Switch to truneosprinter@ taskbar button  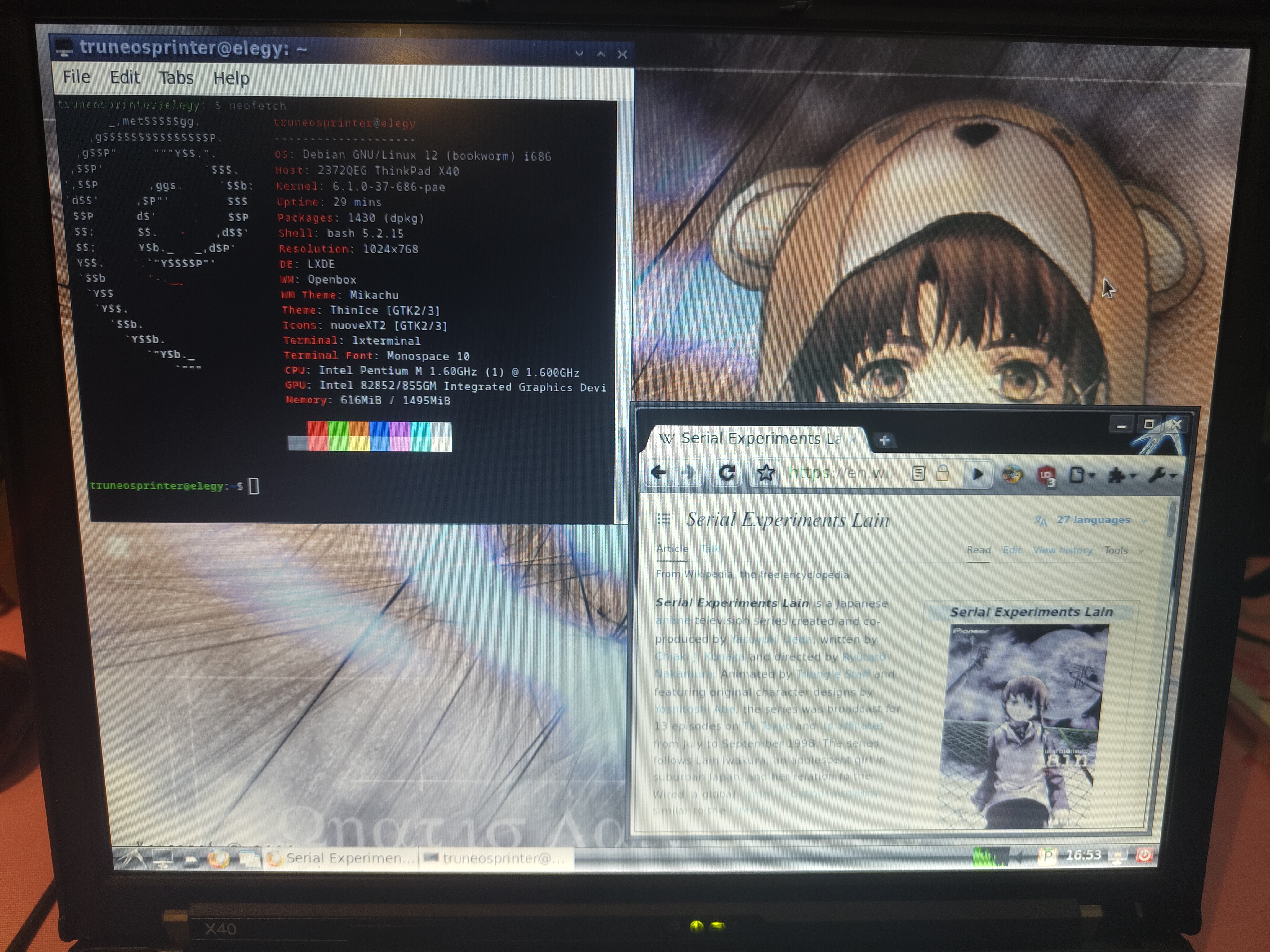[496, 858]
